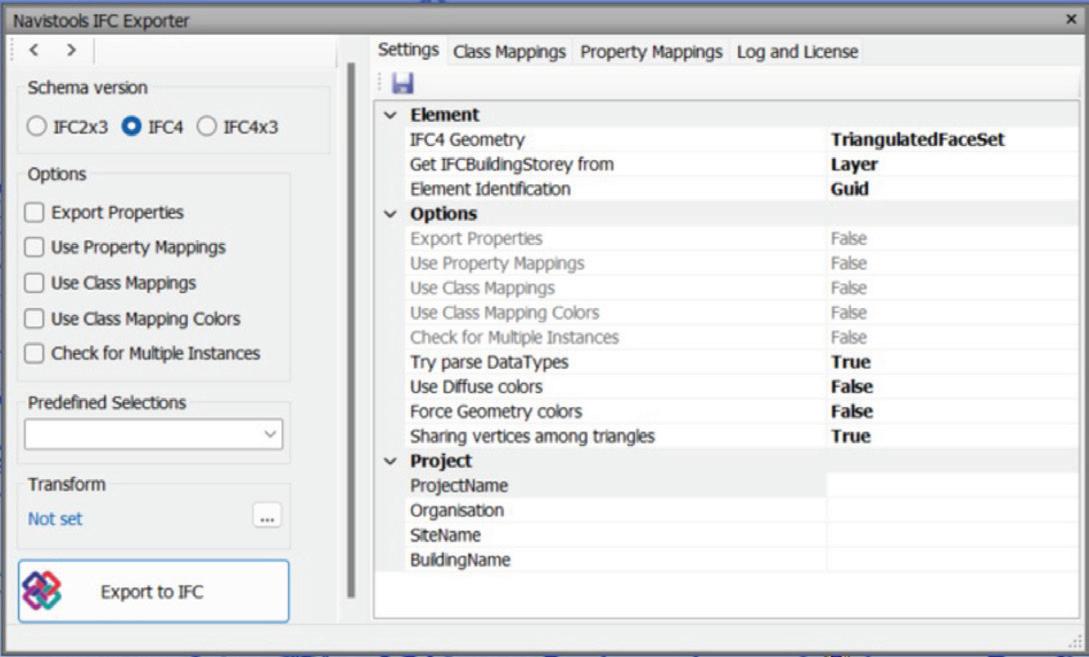Switch to the Property Mappings tab

point(651,52)
